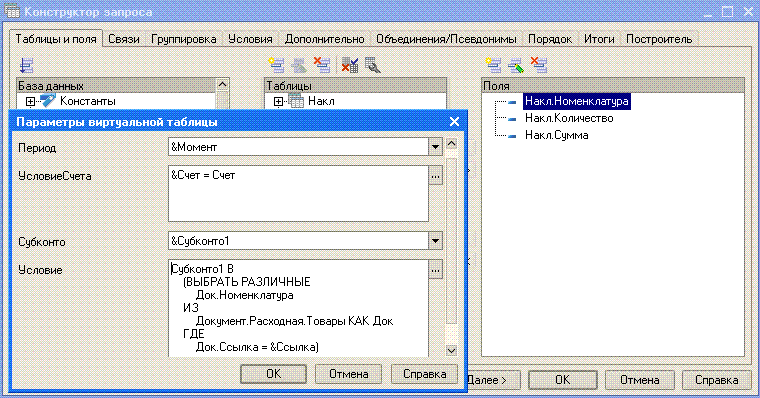Switch to the Дополнительно tab
The image size is (760, 398).
(x=324, y=39)
